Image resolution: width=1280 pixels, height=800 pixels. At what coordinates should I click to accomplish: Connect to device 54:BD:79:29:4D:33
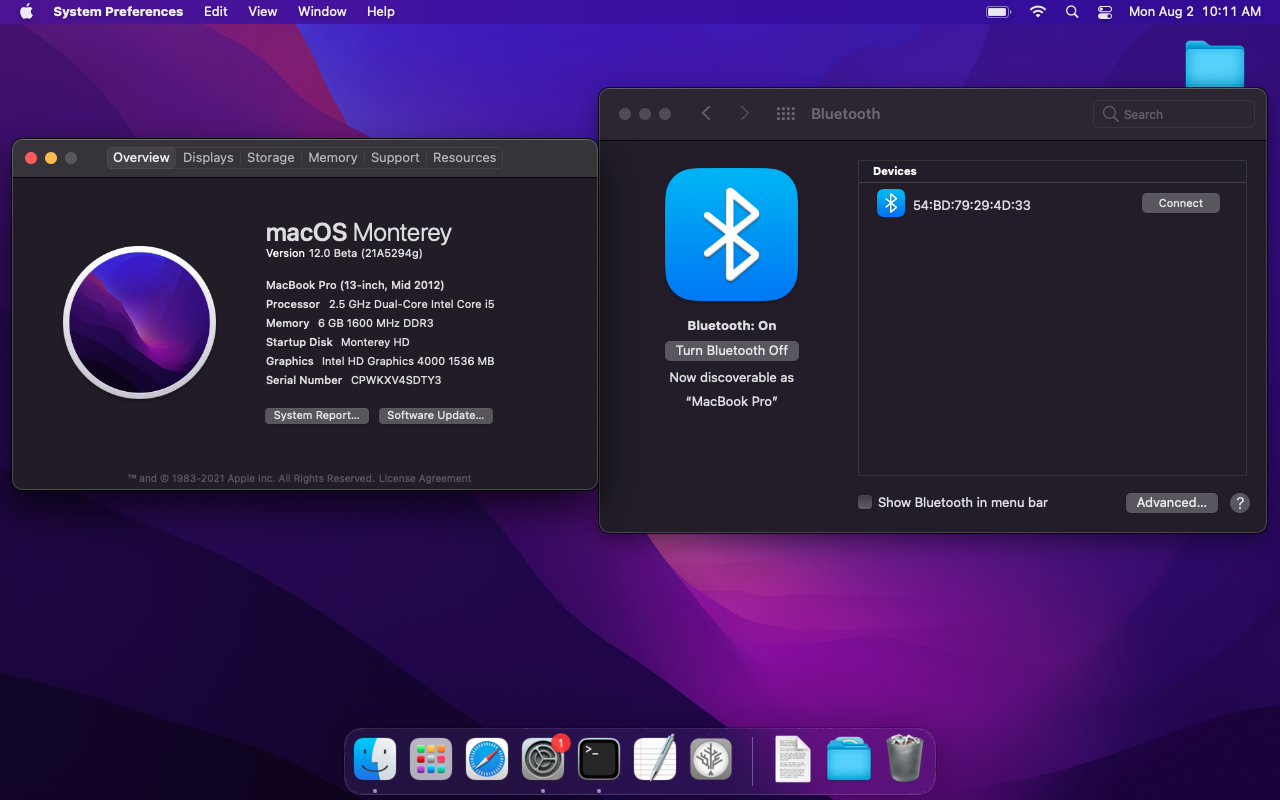point(1181,203)
